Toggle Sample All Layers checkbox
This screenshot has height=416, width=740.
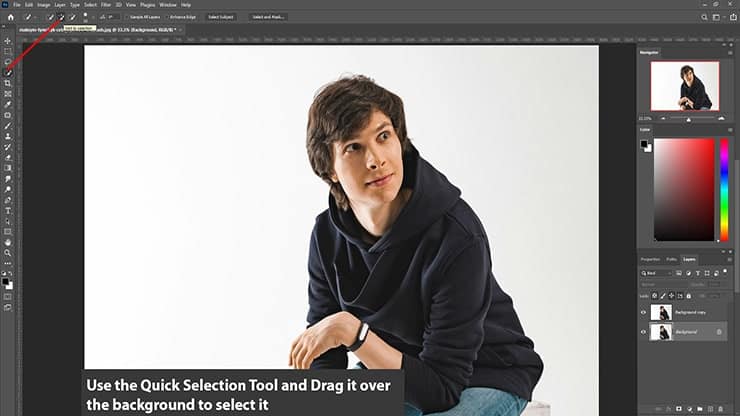click(x=127, y=17)
